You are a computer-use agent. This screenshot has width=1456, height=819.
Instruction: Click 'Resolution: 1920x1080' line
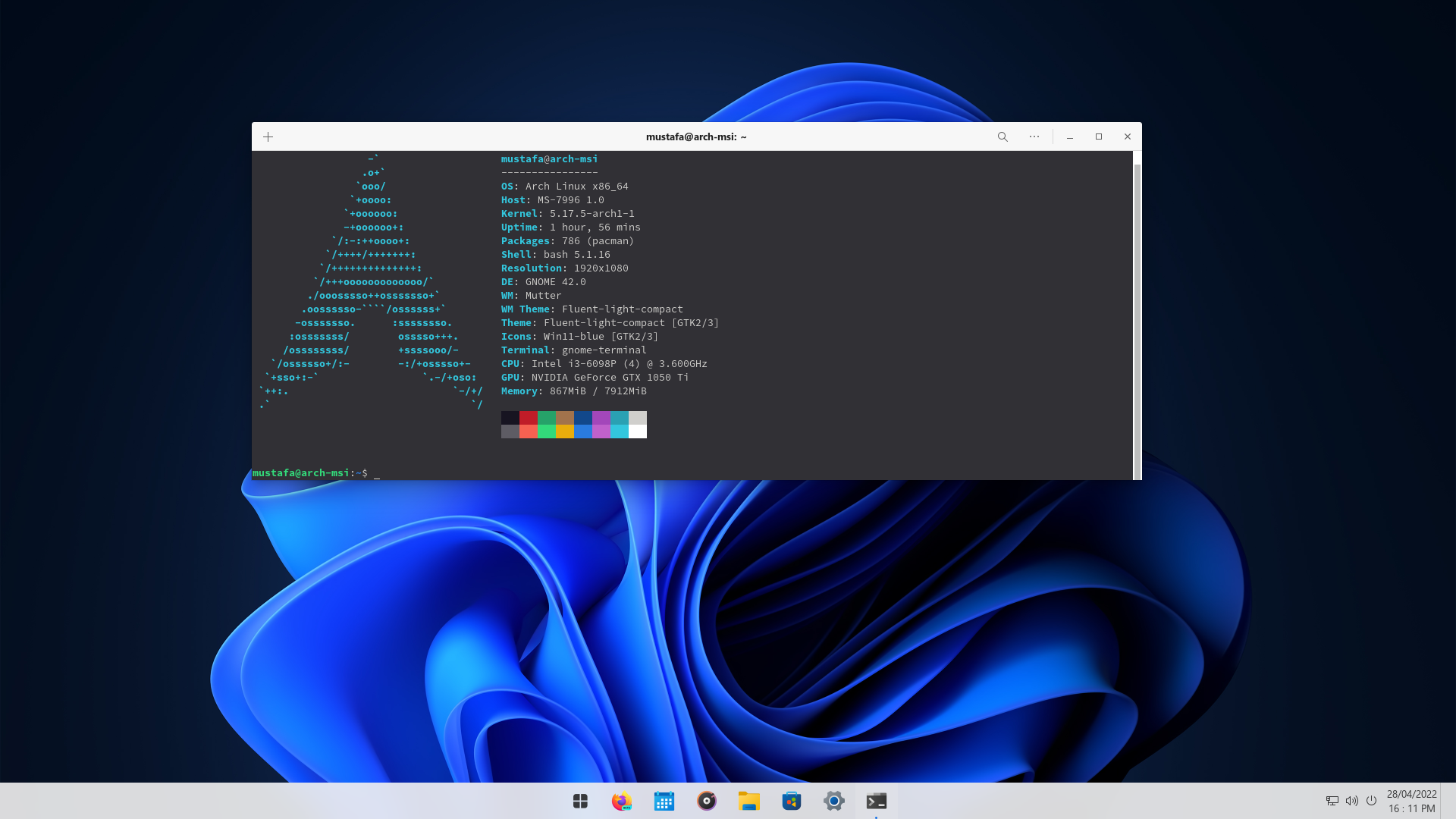click(564, 268)
